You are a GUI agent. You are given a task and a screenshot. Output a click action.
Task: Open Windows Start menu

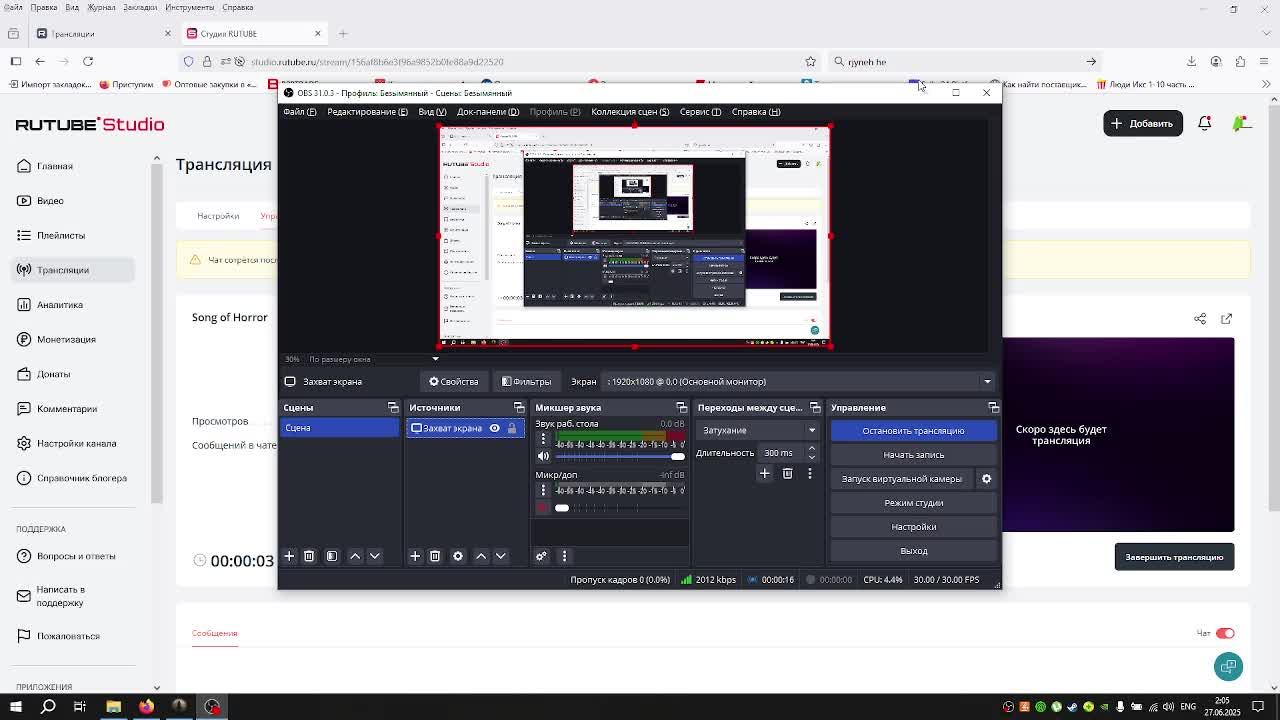[16, 707]
